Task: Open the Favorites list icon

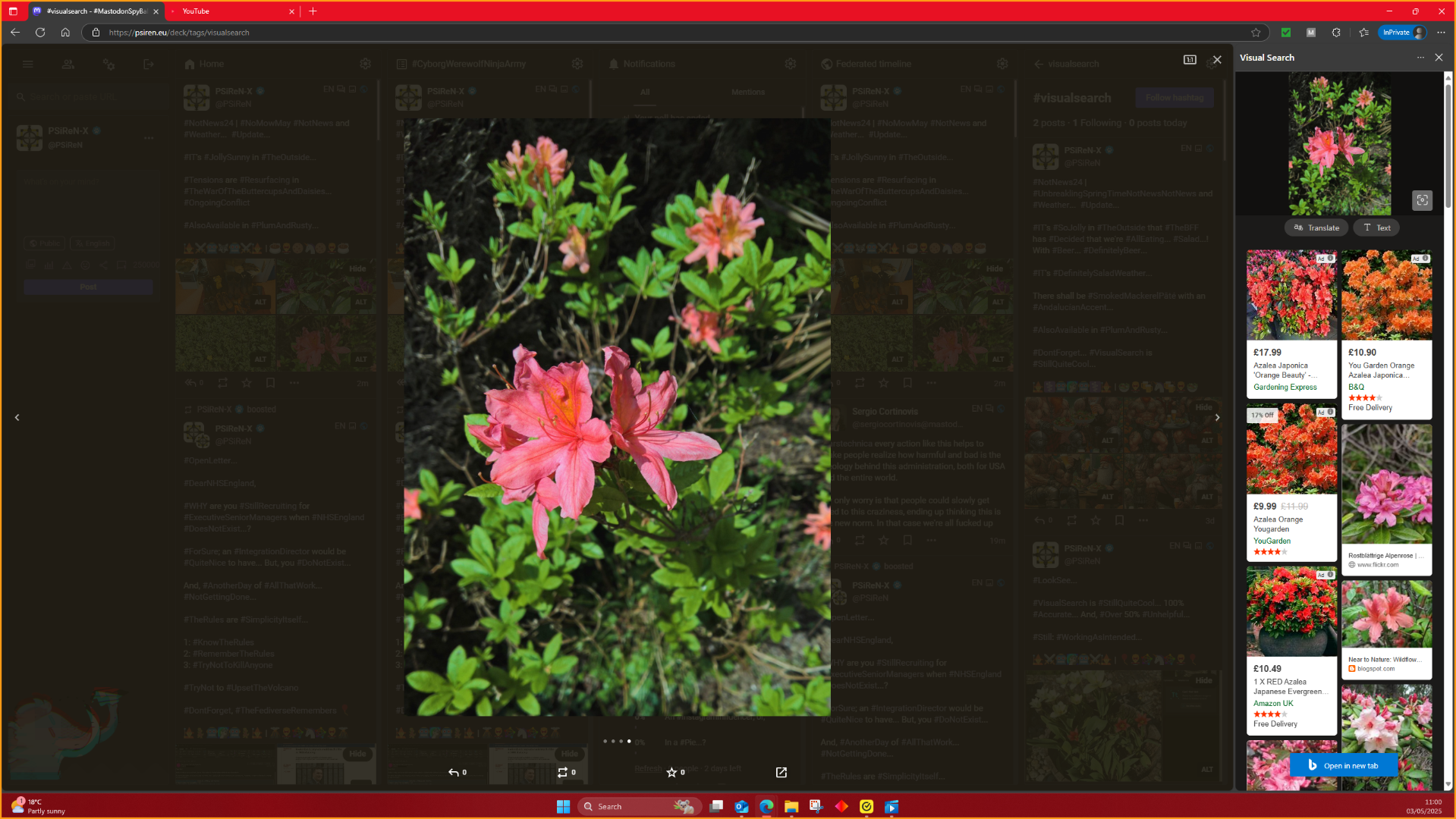Action: [x=1363, y=33]
